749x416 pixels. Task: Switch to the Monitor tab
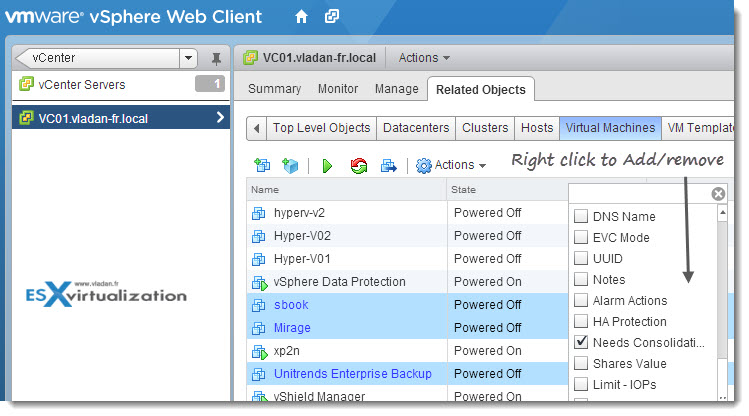click(x=338, y=89)
